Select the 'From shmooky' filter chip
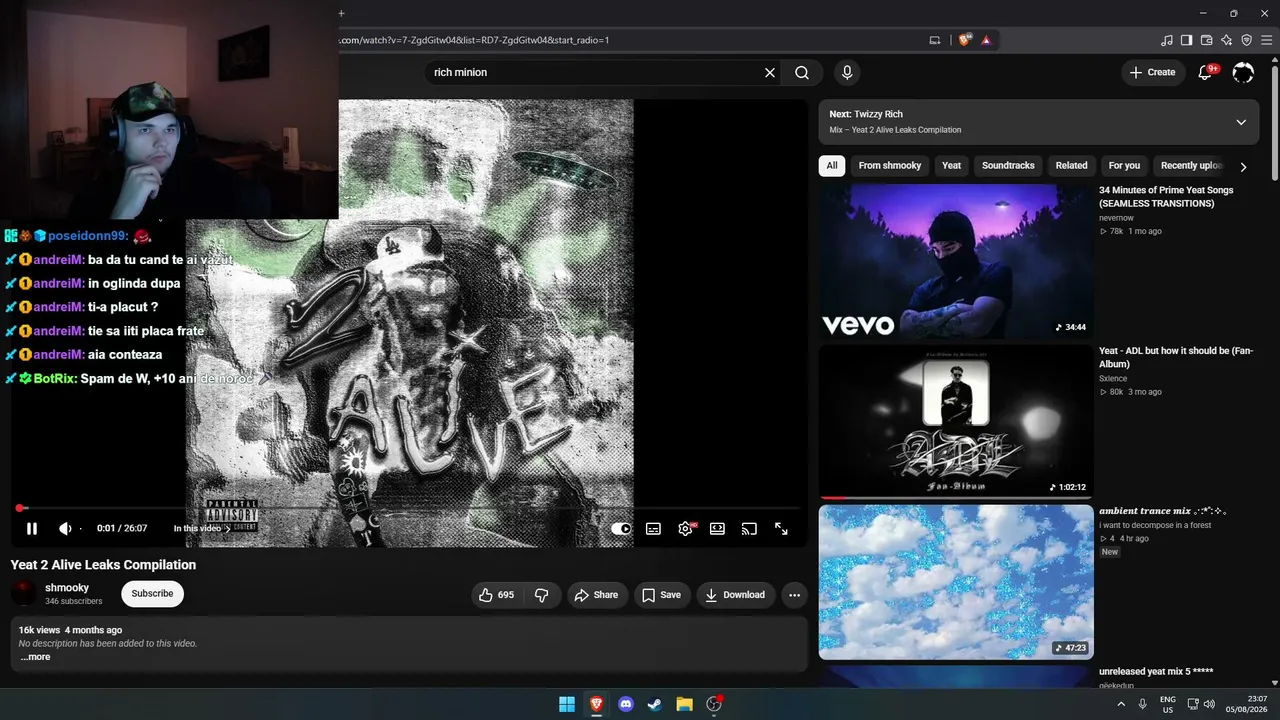The height and width of the screenshot is (720, 1280). click(889, 166)
